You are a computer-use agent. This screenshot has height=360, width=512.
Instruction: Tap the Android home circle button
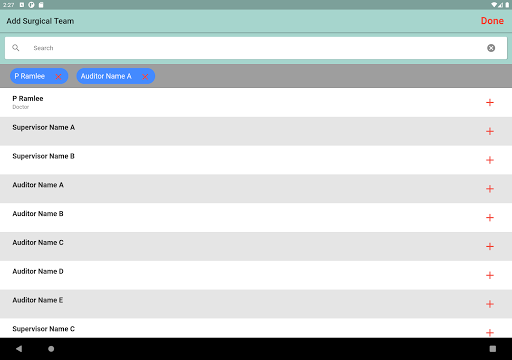51,349
